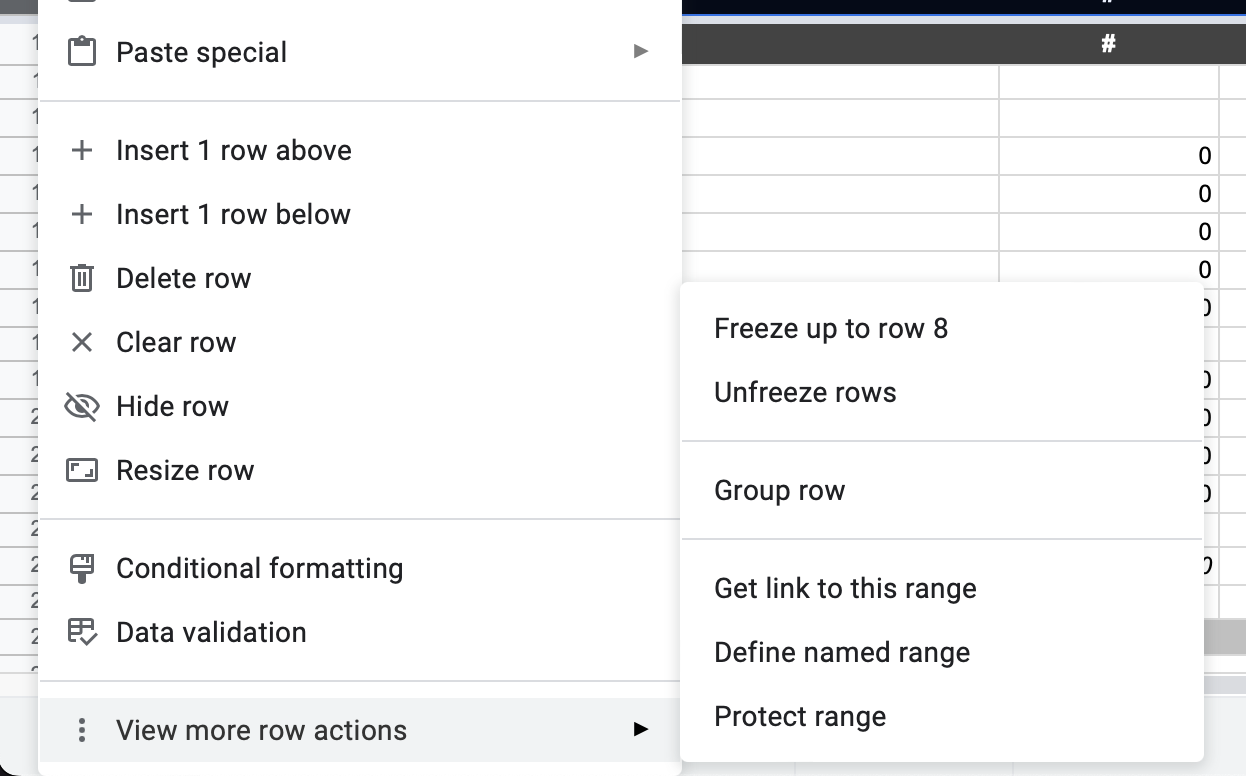Hide the selected row
Screen dimensions: 1246x776
[173, 406]
